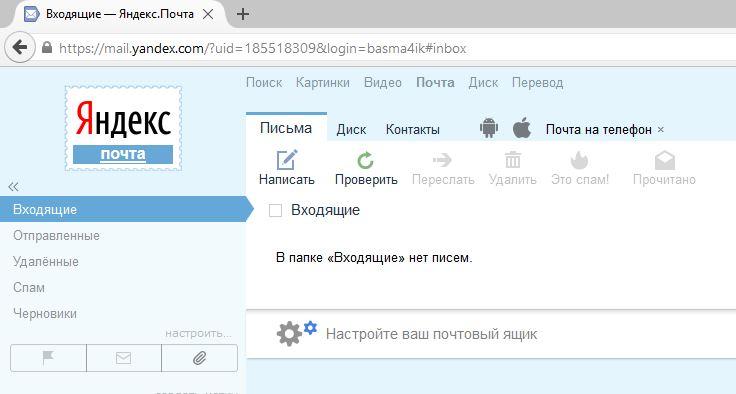Select the Входящие — Яндекс.Почта browser tab

pyautogui.click(x=120, y=14)
